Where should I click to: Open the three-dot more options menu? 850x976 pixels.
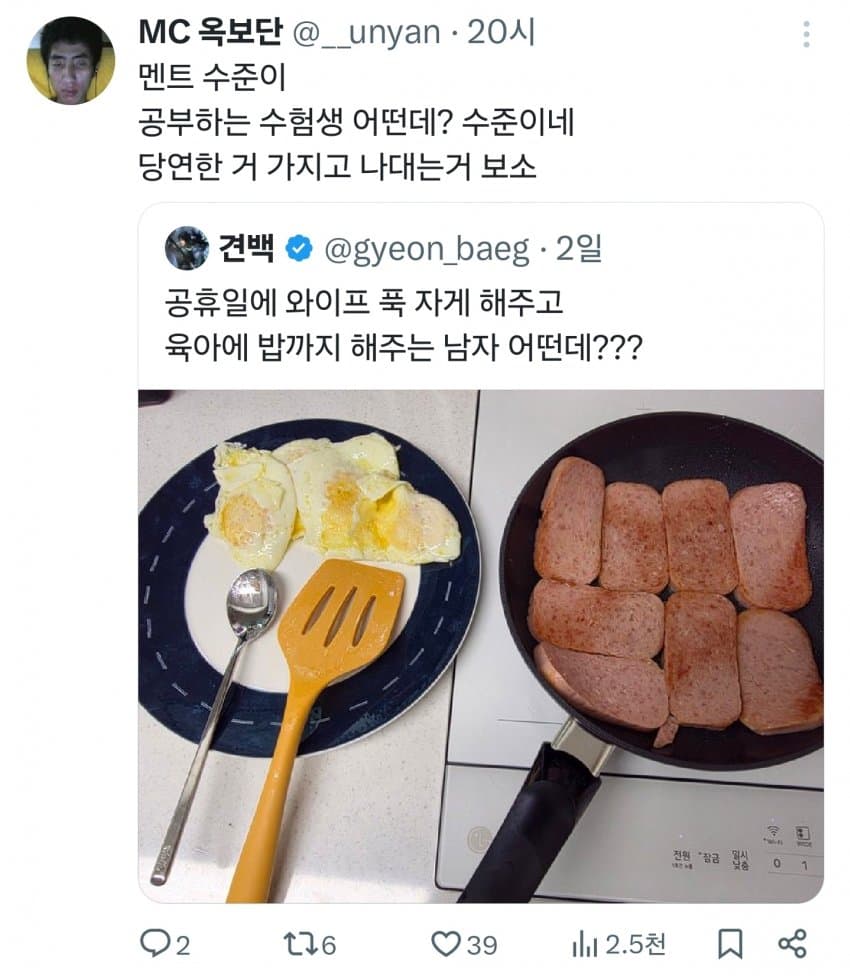(806, 35)
